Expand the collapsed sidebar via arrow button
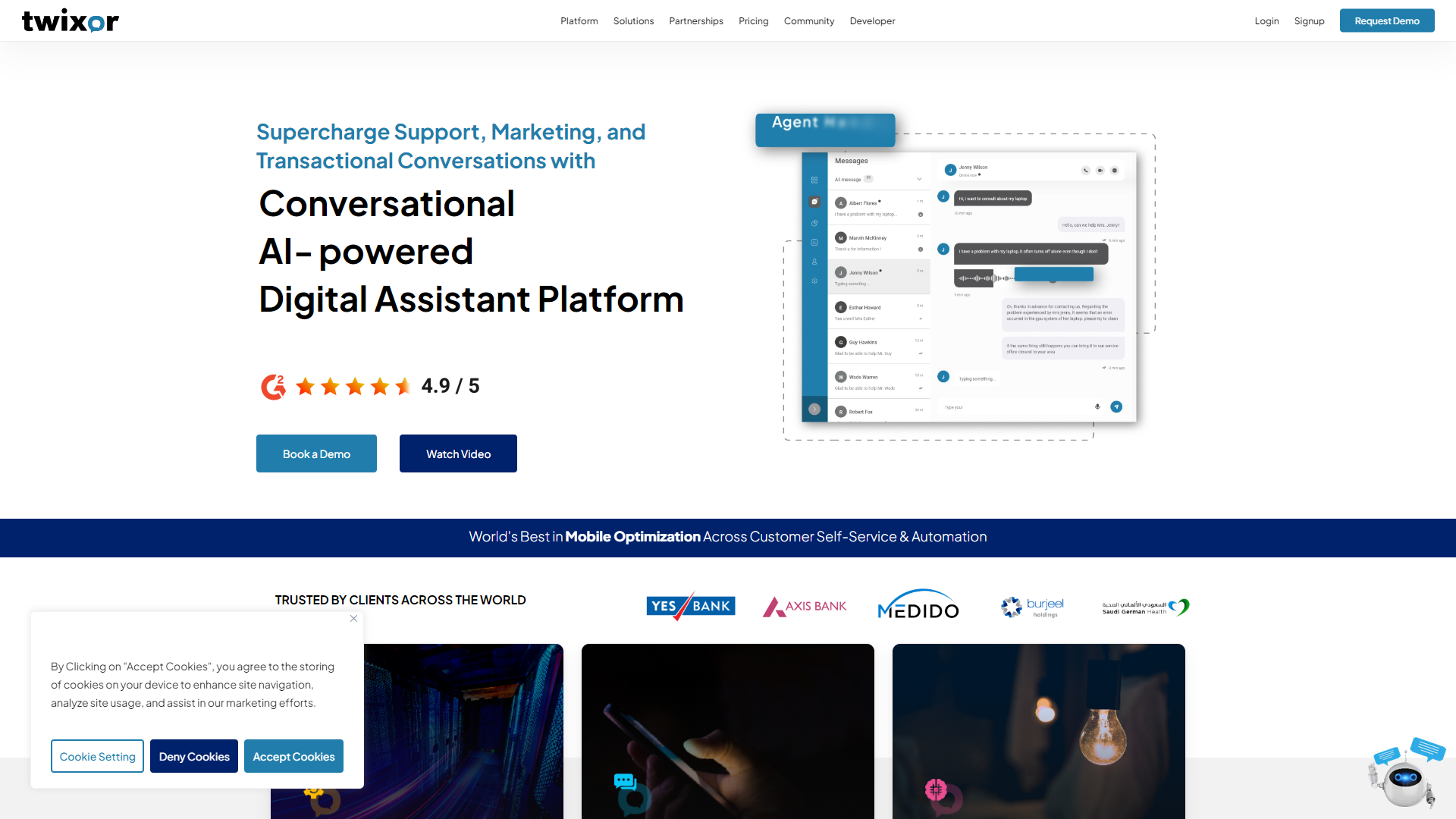Viewport: 1456px width, 819px height. point(814,409)
